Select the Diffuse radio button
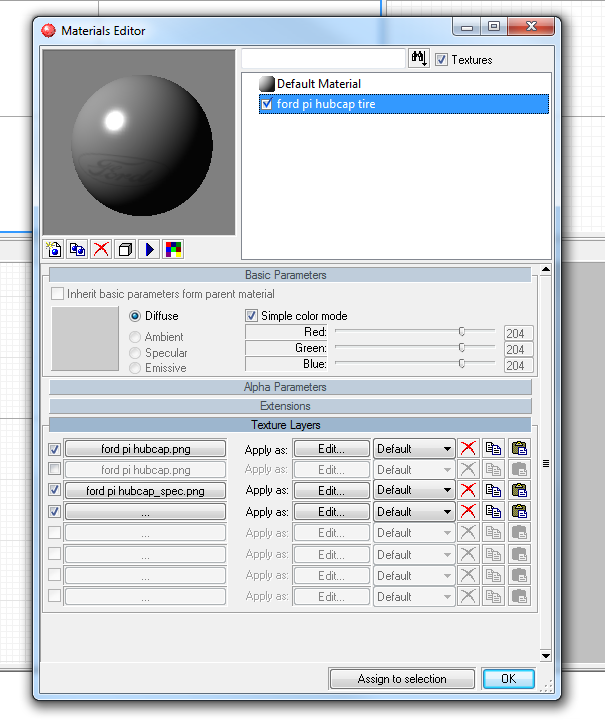 pyautogui.click(x=136, y=316)
